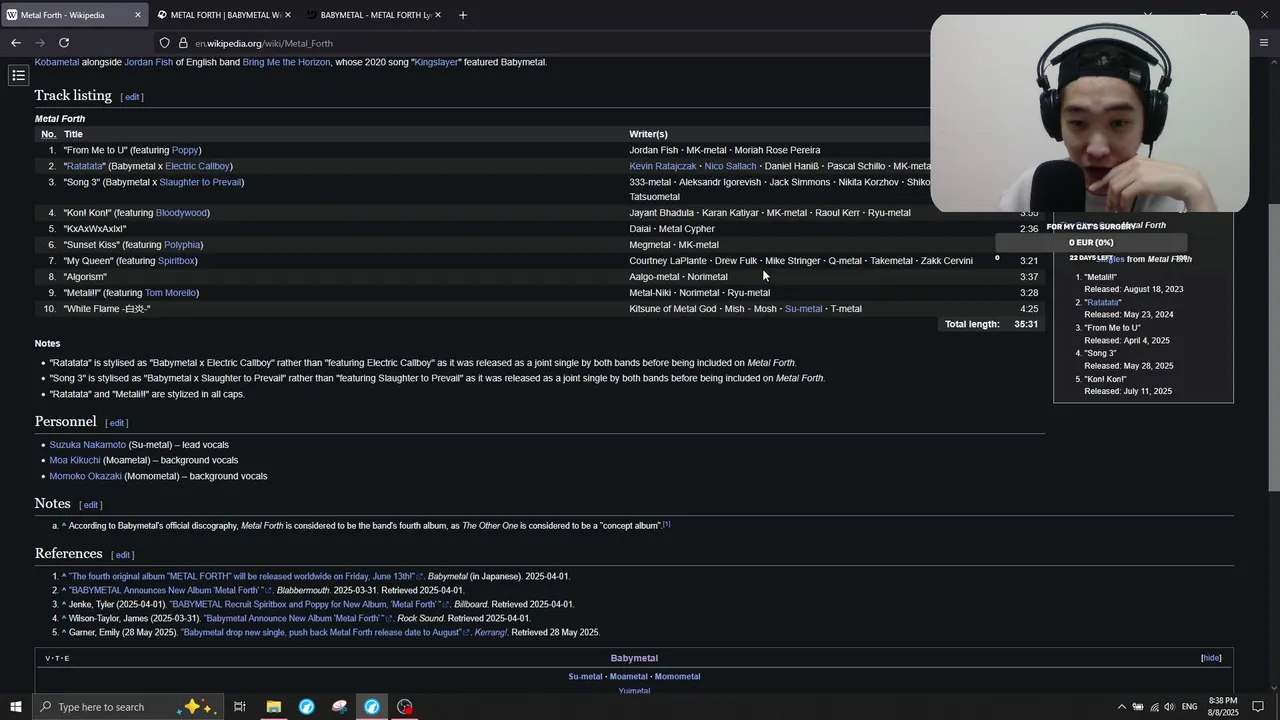1280x720 pixels.
Task: Open the Slaughter to Prevail link
Action: (x=200, y=182)
